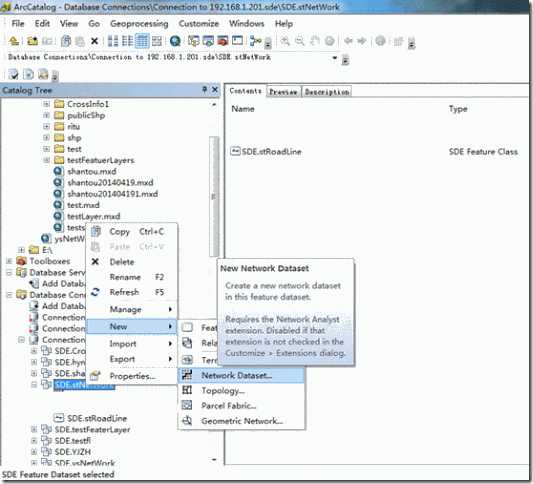Click the black X delete toolbar icon
The height and width of the screenshot is (484, 533).
tap(94, 41)
